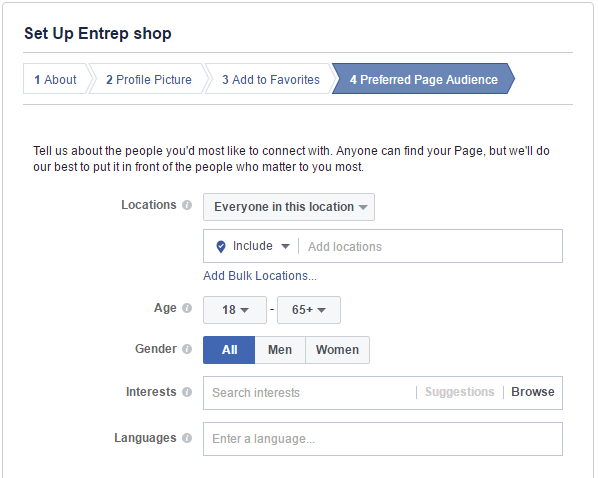Click the info icon beside Languages
The width and height of the screenshot is (598, 478).
coord(187,438)
